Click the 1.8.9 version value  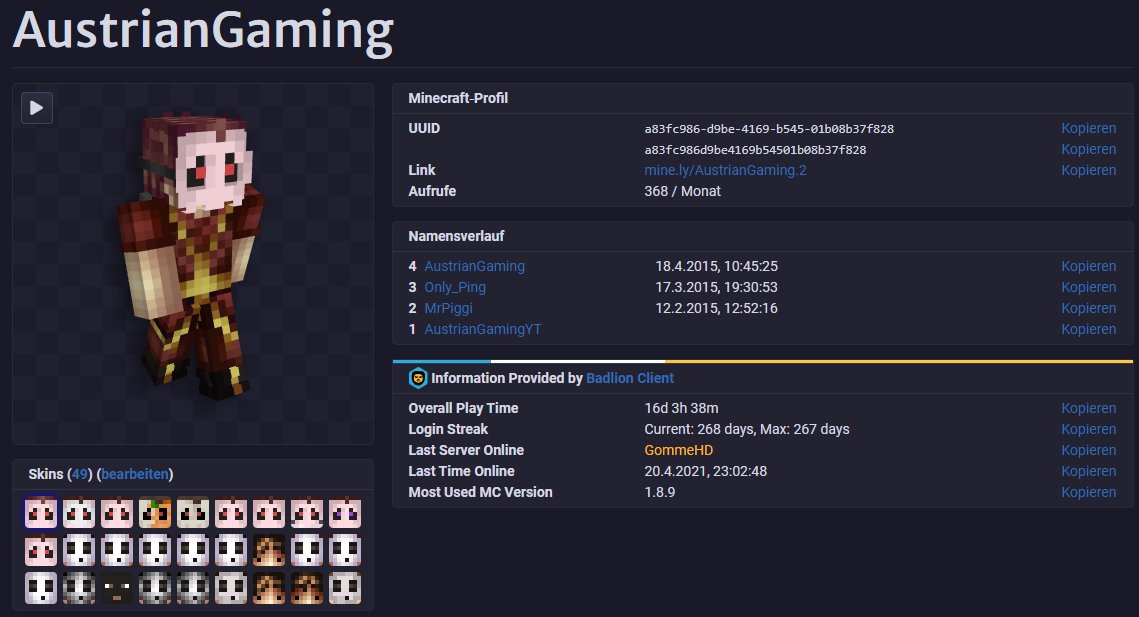pos(660,493)
